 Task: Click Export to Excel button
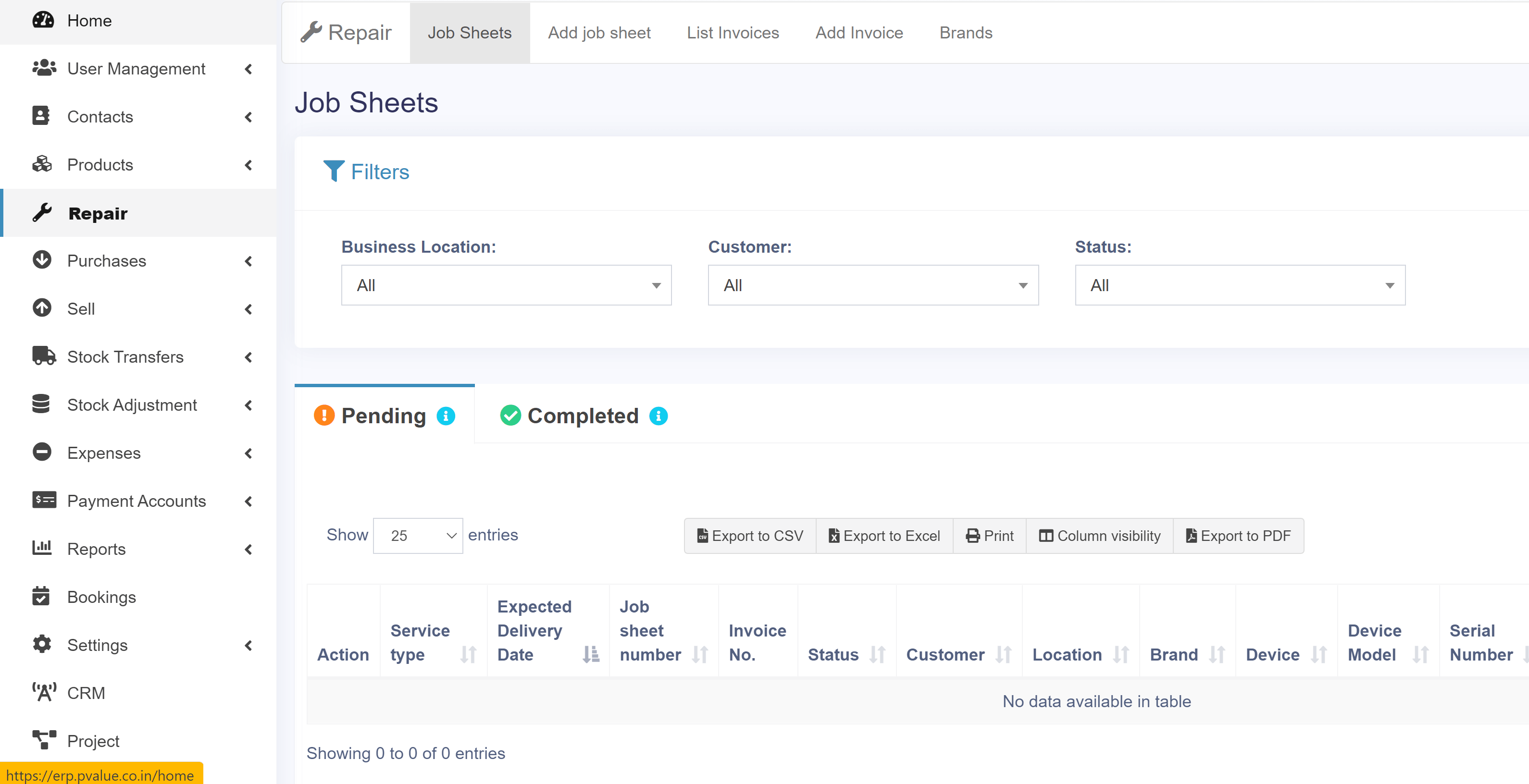tap(884, 536)
